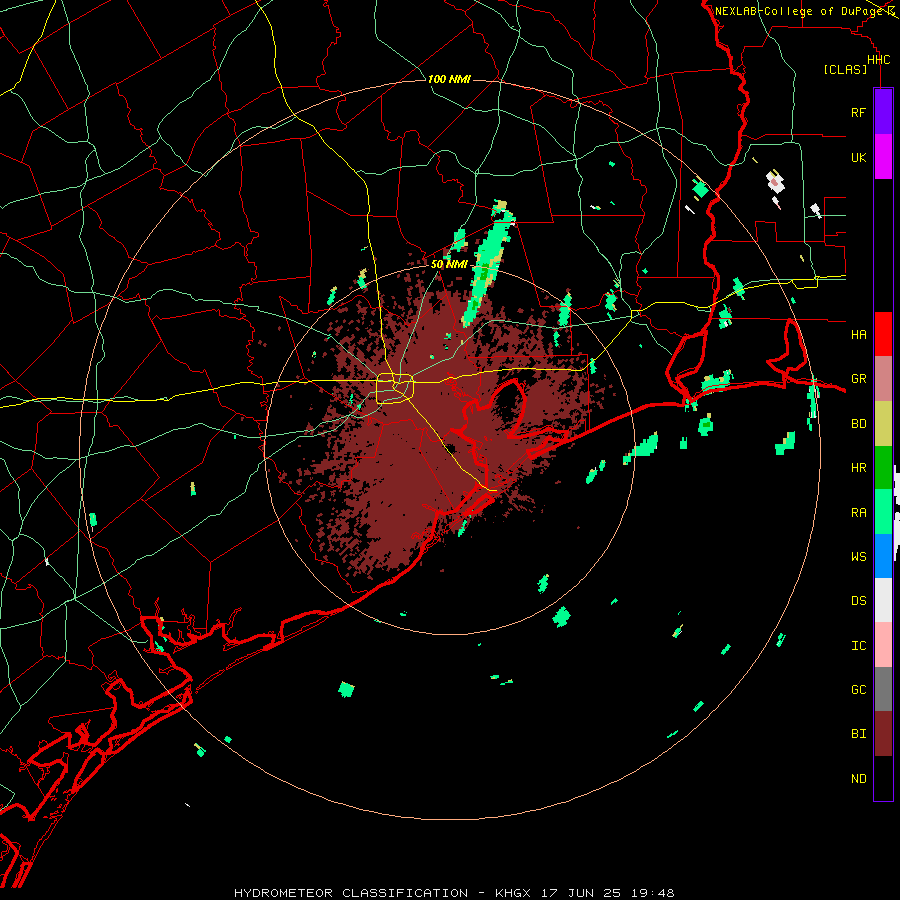This screenshot has height=900, width=900.
Task: Click the HYDROMETEOR CLASSIFICATION caption text
Action: (351, 893)
